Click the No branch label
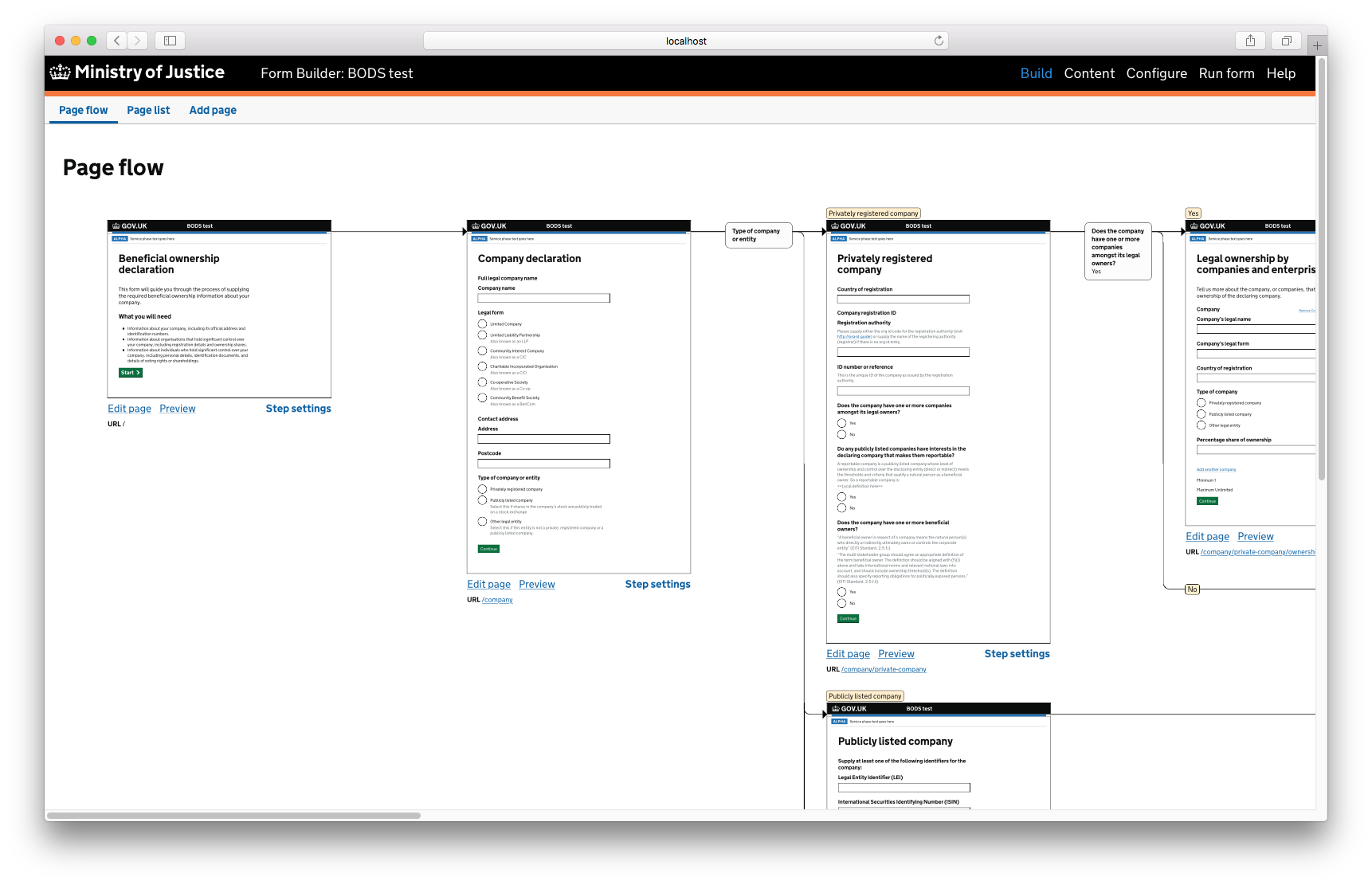The image size is (1372, 885). [x=1192, y=589]
